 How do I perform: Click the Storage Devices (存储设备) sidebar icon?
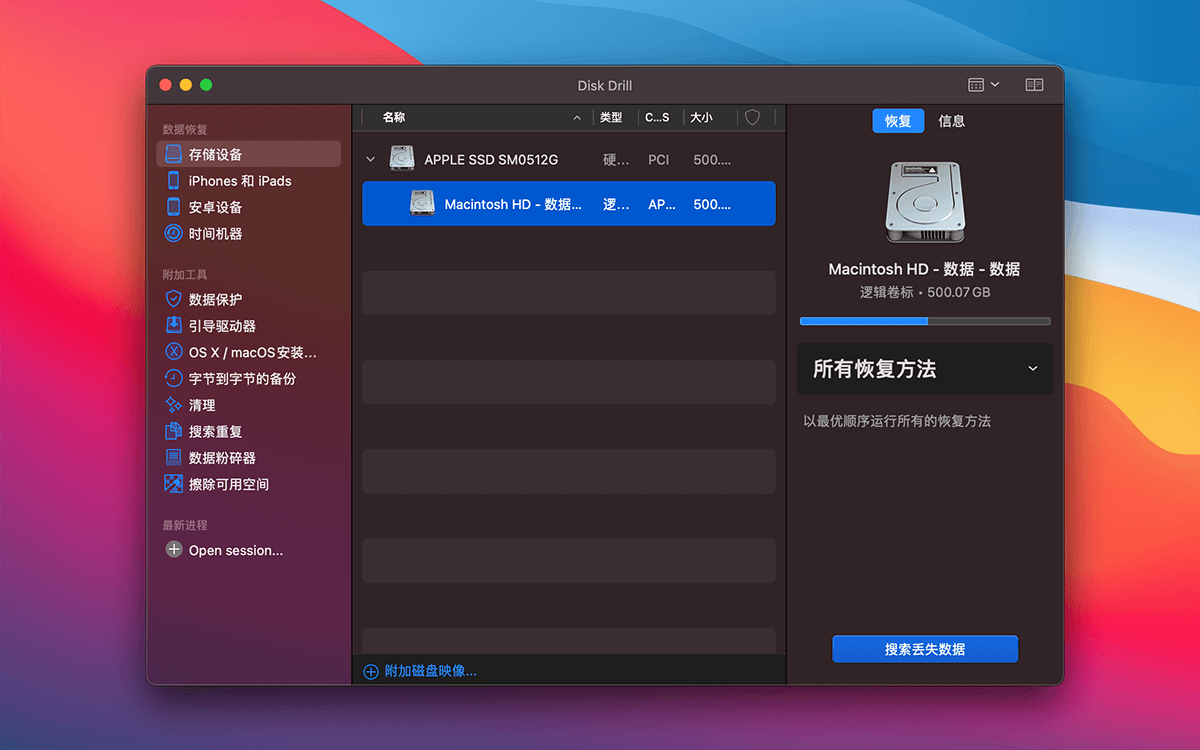173,154
